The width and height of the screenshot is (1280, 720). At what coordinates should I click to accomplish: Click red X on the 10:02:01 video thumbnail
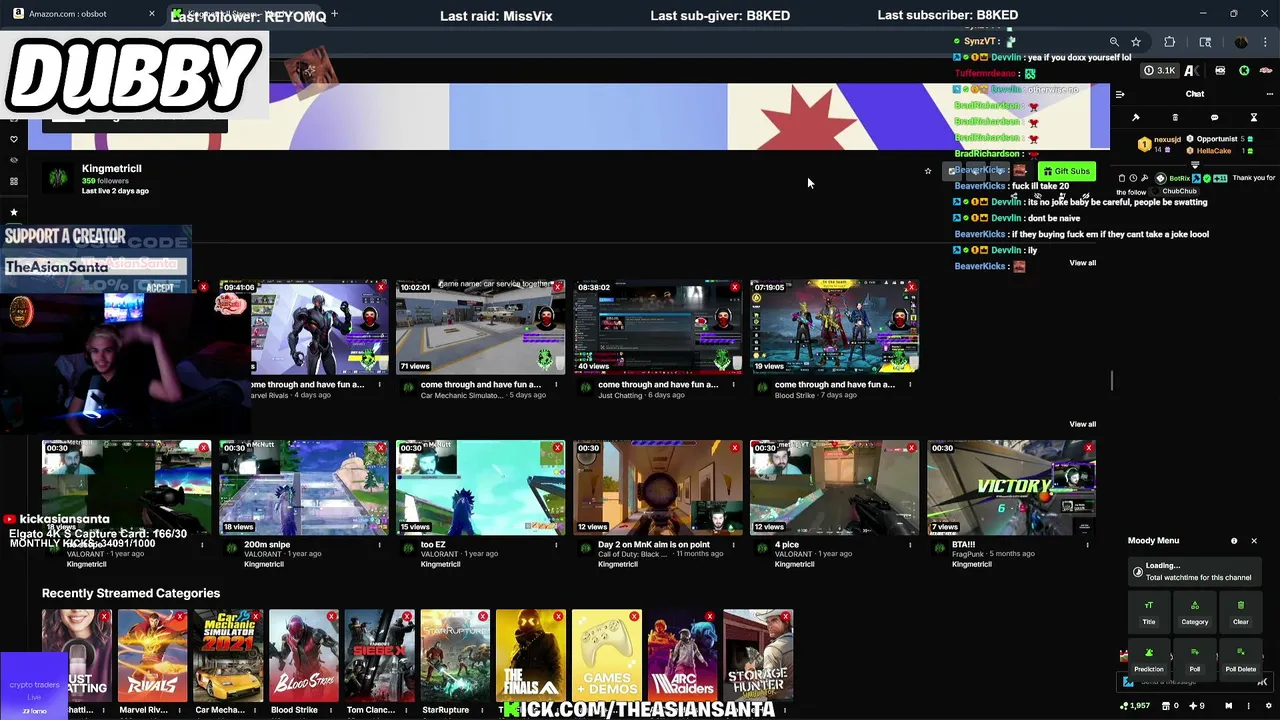point(558,287)
